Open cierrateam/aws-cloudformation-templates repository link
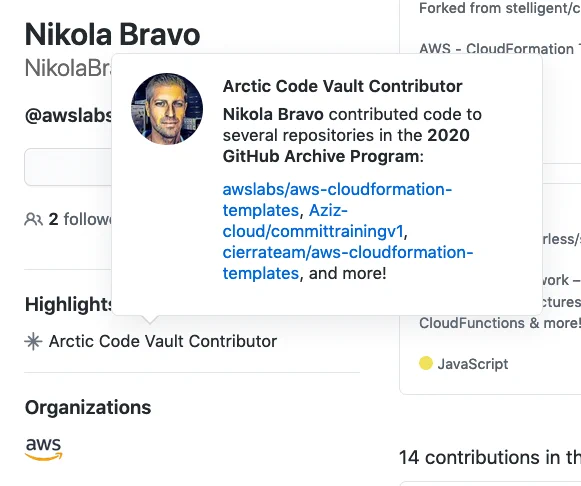581x486 pixels. [348, 263]
